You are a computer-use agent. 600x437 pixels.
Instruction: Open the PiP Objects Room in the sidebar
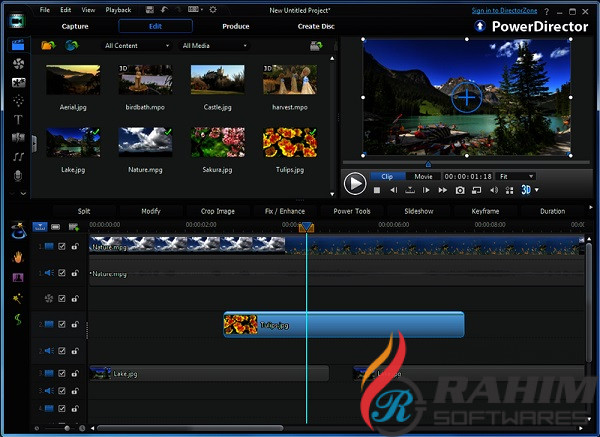coord(18,82)
